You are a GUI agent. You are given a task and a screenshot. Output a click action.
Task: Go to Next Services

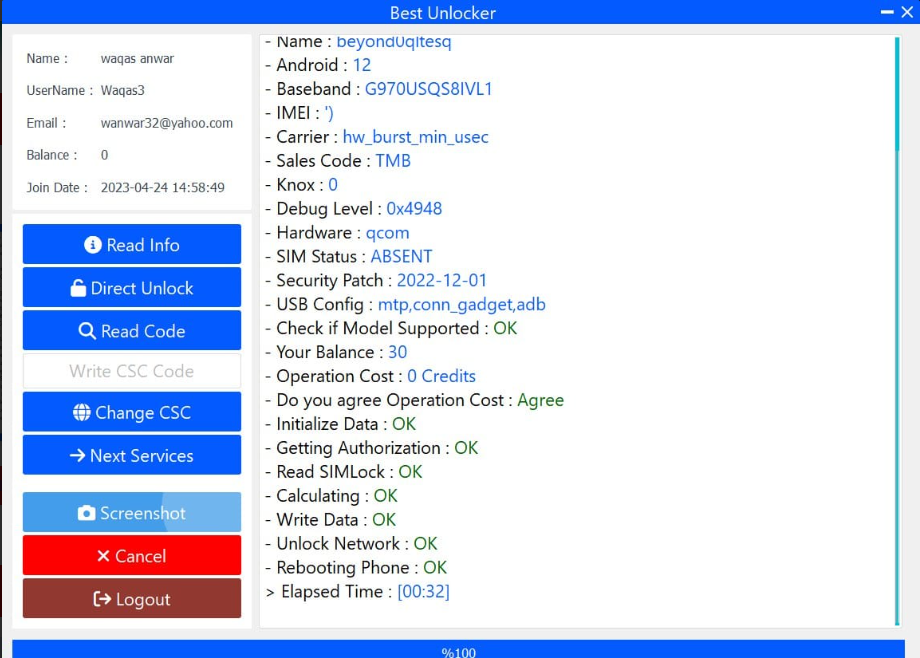(x=132, y=455)
